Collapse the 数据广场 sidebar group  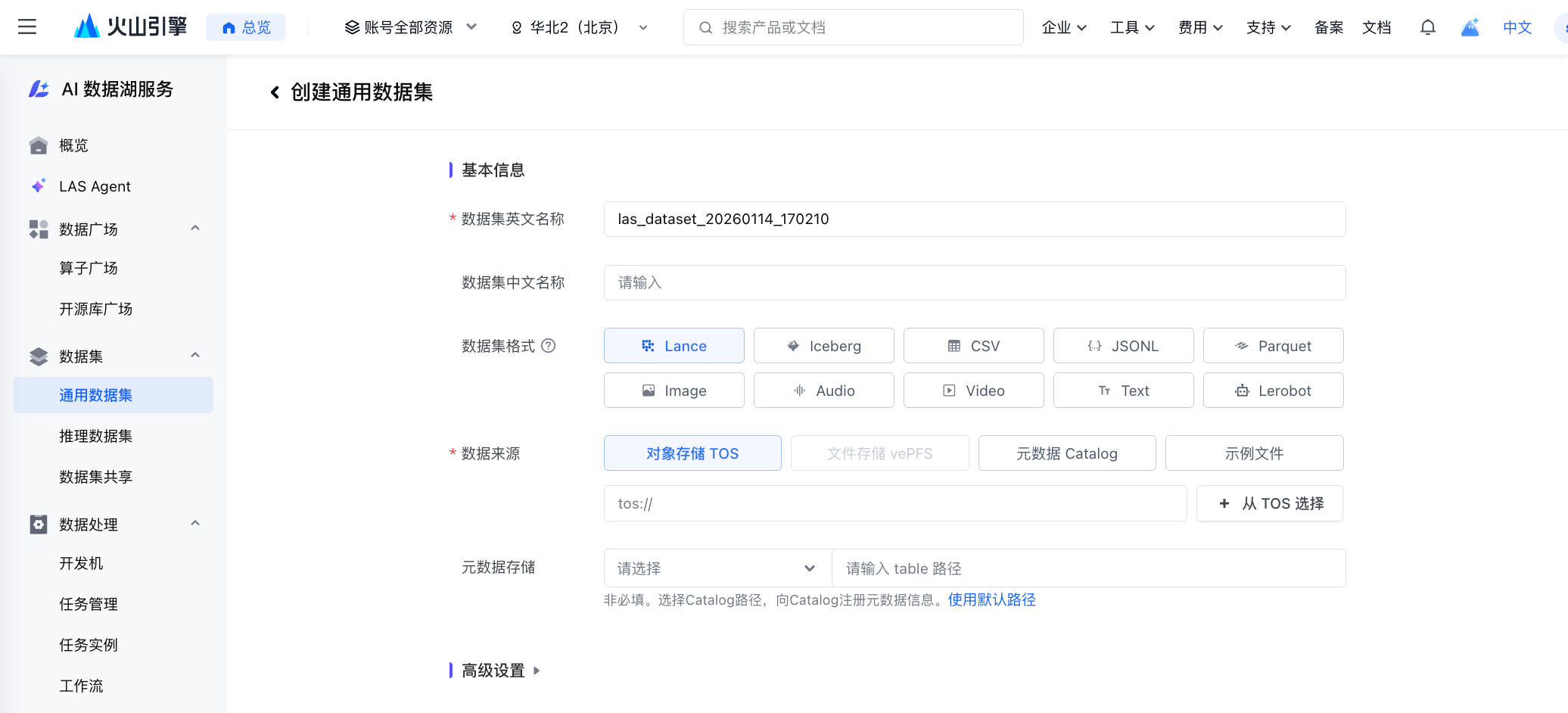(195, 229)
